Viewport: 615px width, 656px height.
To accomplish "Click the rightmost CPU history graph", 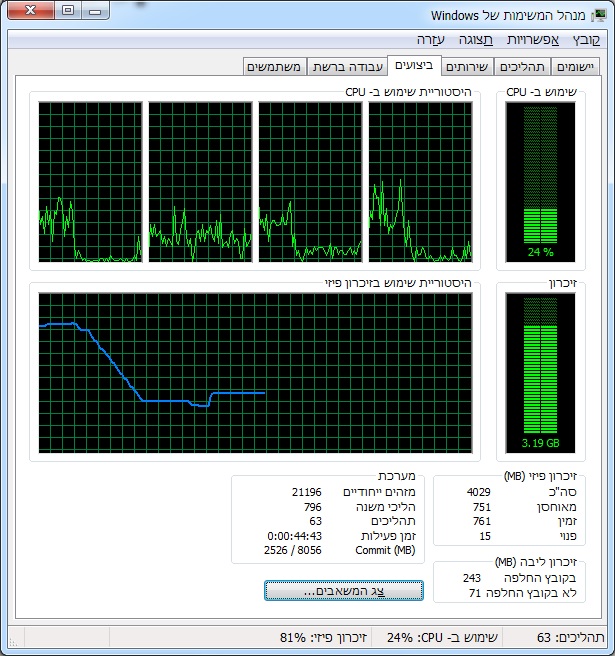I will point(419,182).
